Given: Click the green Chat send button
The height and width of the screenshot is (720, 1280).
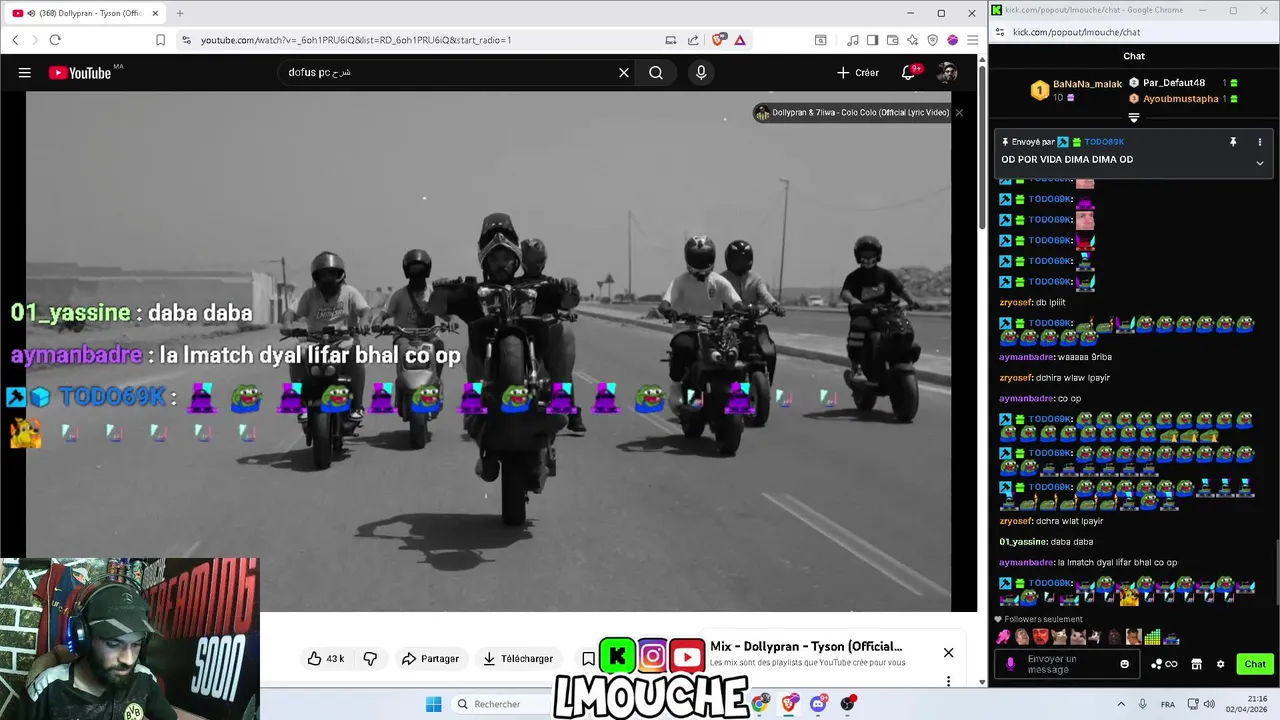Looking at the screenshot, I should 1255,664.
